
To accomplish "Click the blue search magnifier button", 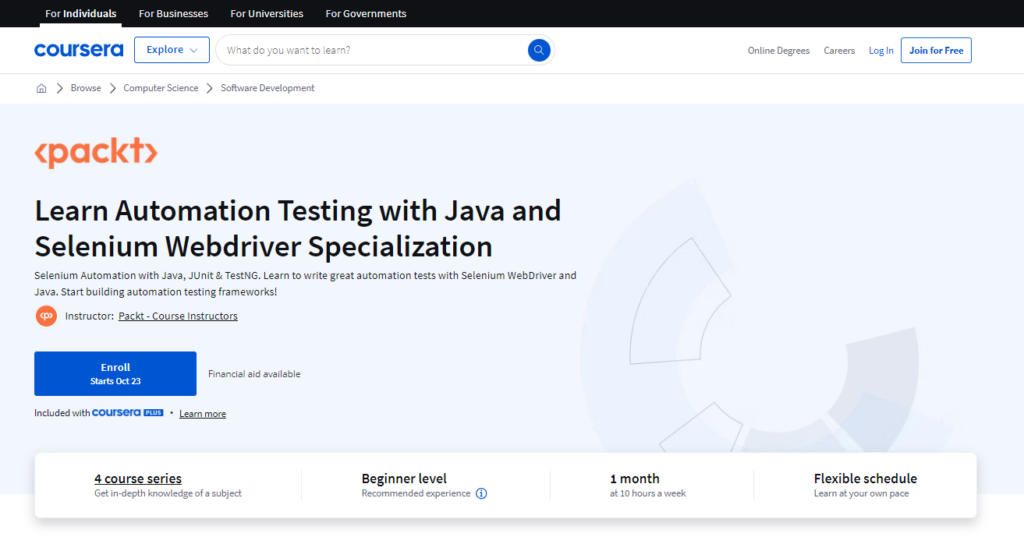I will [x=539, y=50].
